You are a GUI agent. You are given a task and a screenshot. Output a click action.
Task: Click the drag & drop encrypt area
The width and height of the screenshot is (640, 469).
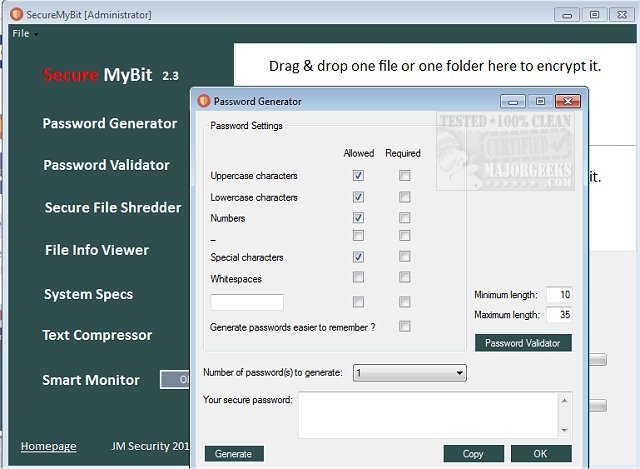pos(435,66)
